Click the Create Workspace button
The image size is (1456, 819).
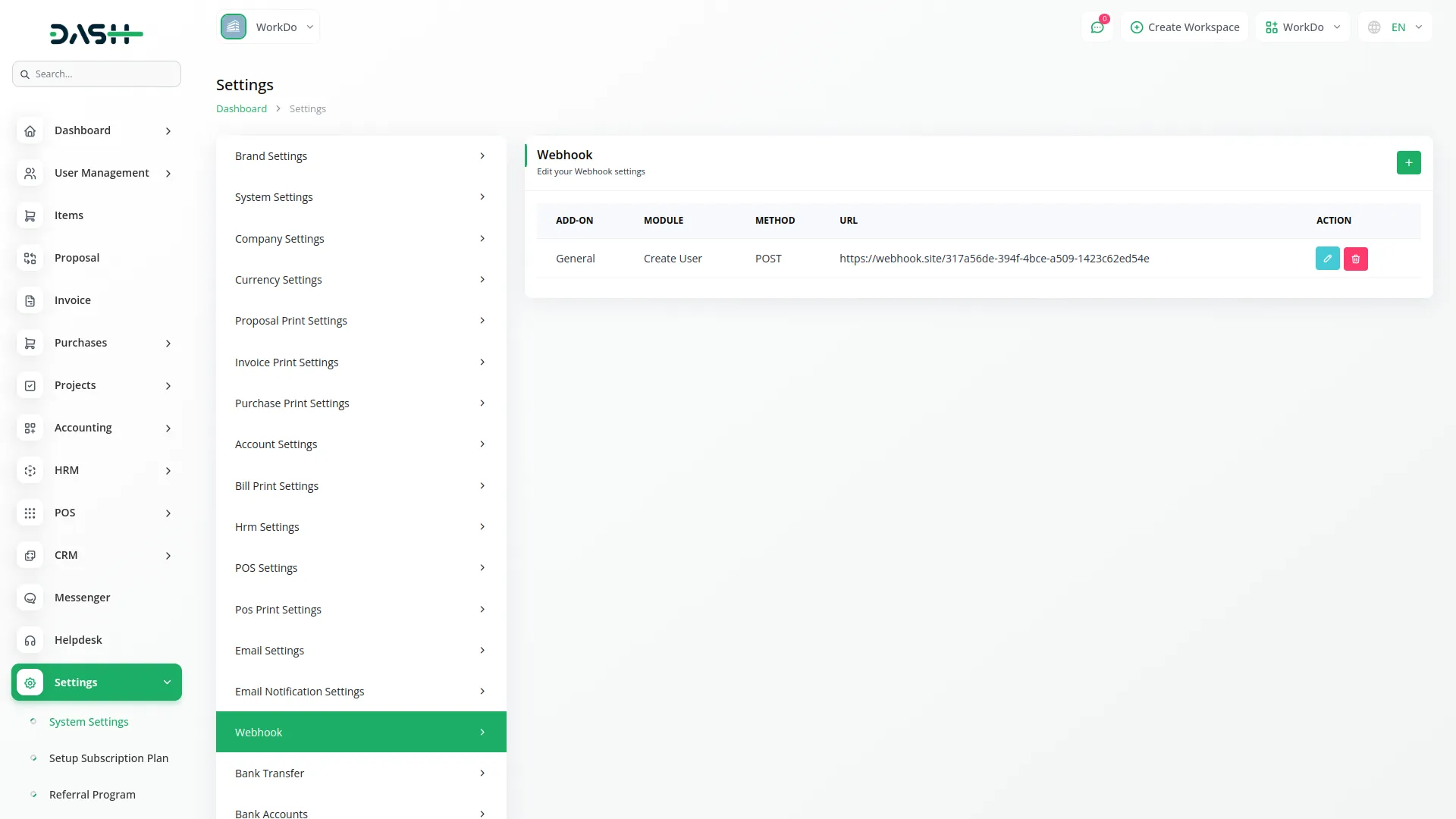click(x=1185, y=27)
